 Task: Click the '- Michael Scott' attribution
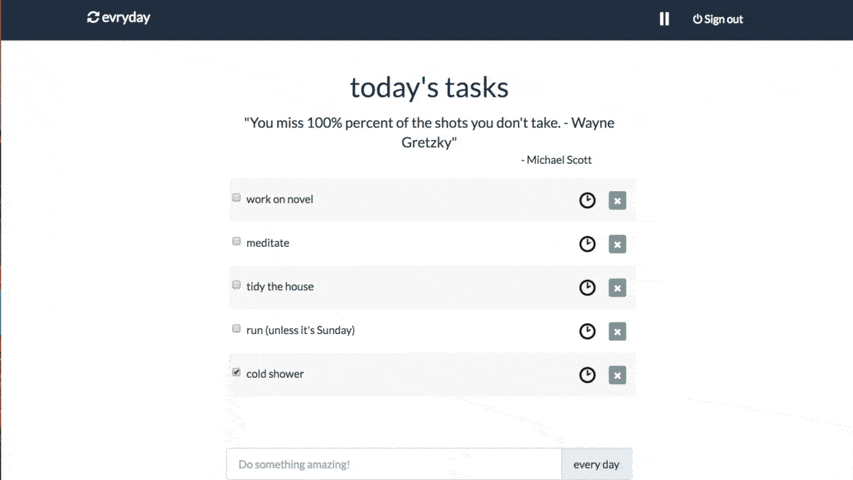556,160
